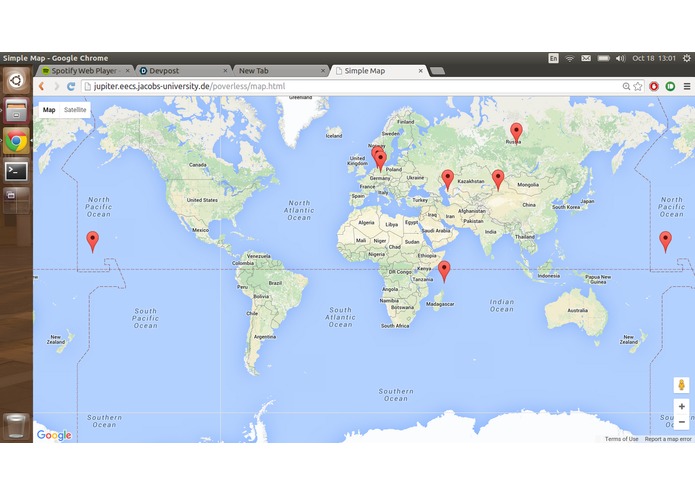Switch to the Spotify Web Player tab
The width and height of the screenshot is (695, 494).
point(84,71)
